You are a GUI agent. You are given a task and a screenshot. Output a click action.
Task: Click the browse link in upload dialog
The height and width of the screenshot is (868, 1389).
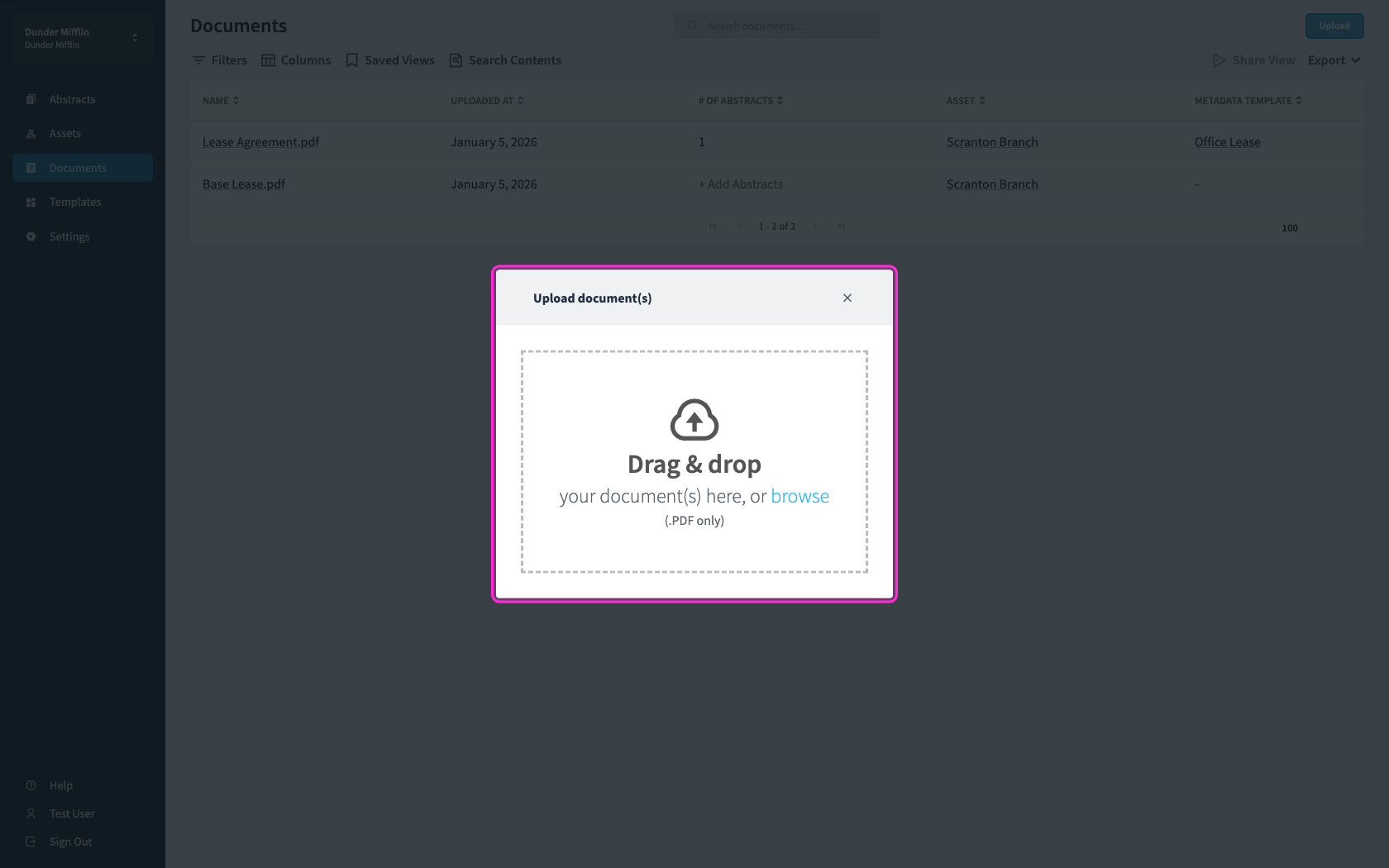pos(800,496)
